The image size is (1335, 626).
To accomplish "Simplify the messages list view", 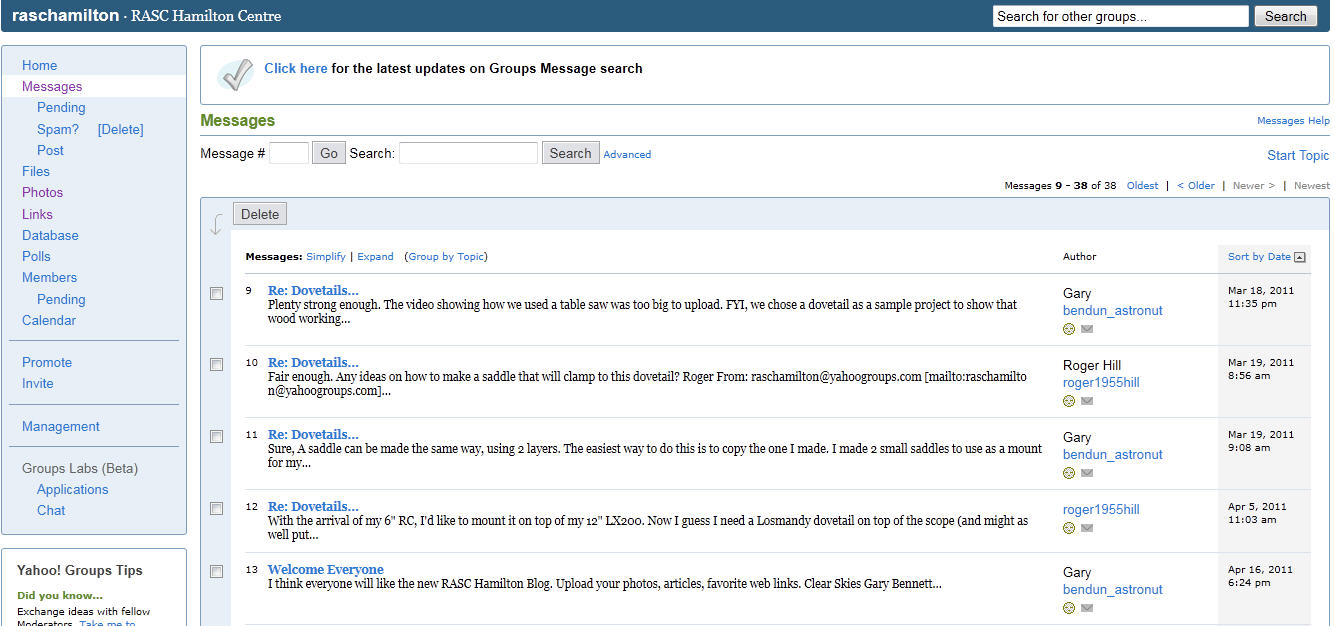I will (x=325, y=257).
